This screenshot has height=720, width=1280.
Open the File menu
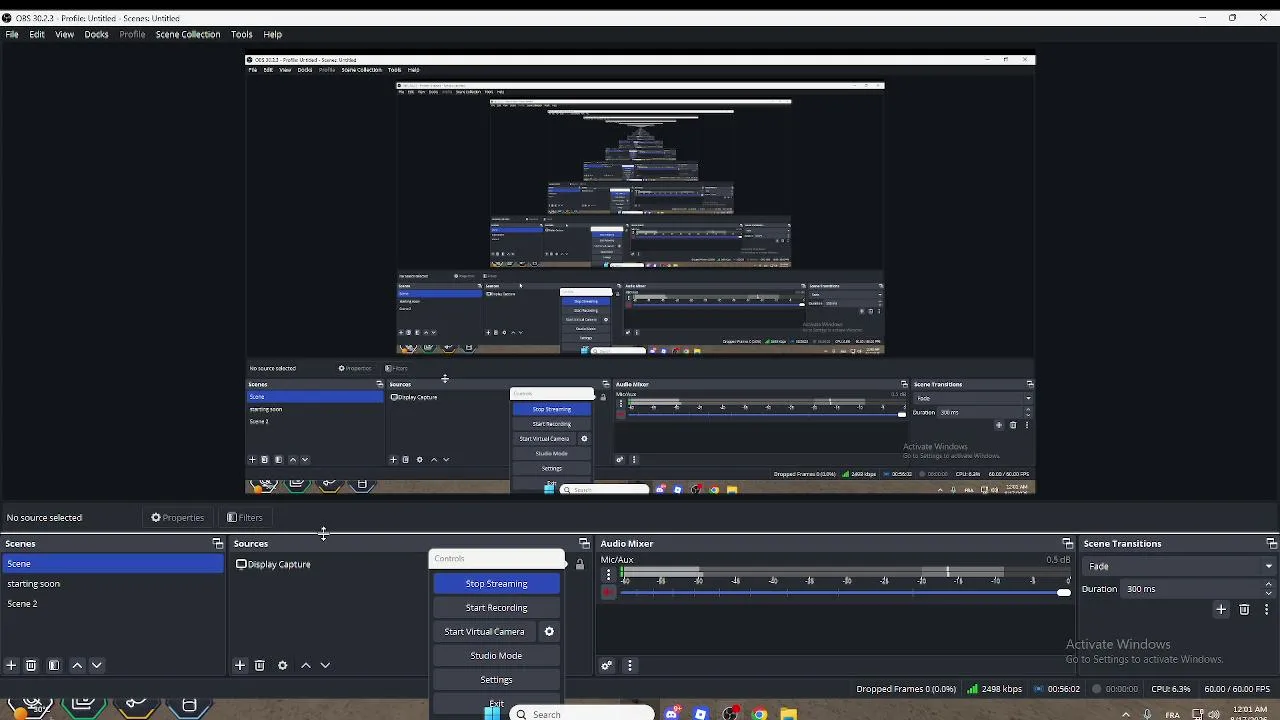tap(12, 34)
